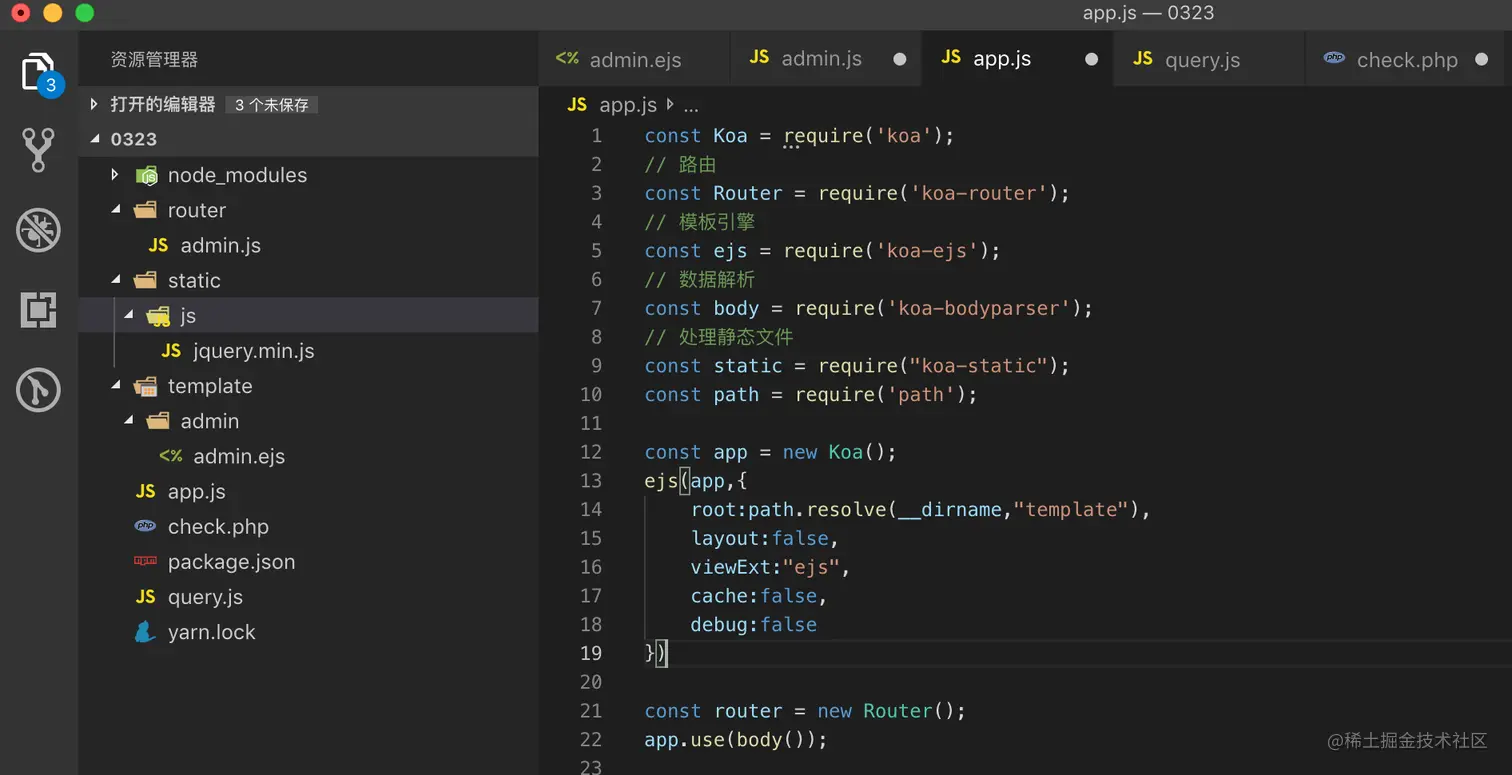Switch to the admin.ejs tab
This screenshot has height=775, width=1512.
point(635,59)
